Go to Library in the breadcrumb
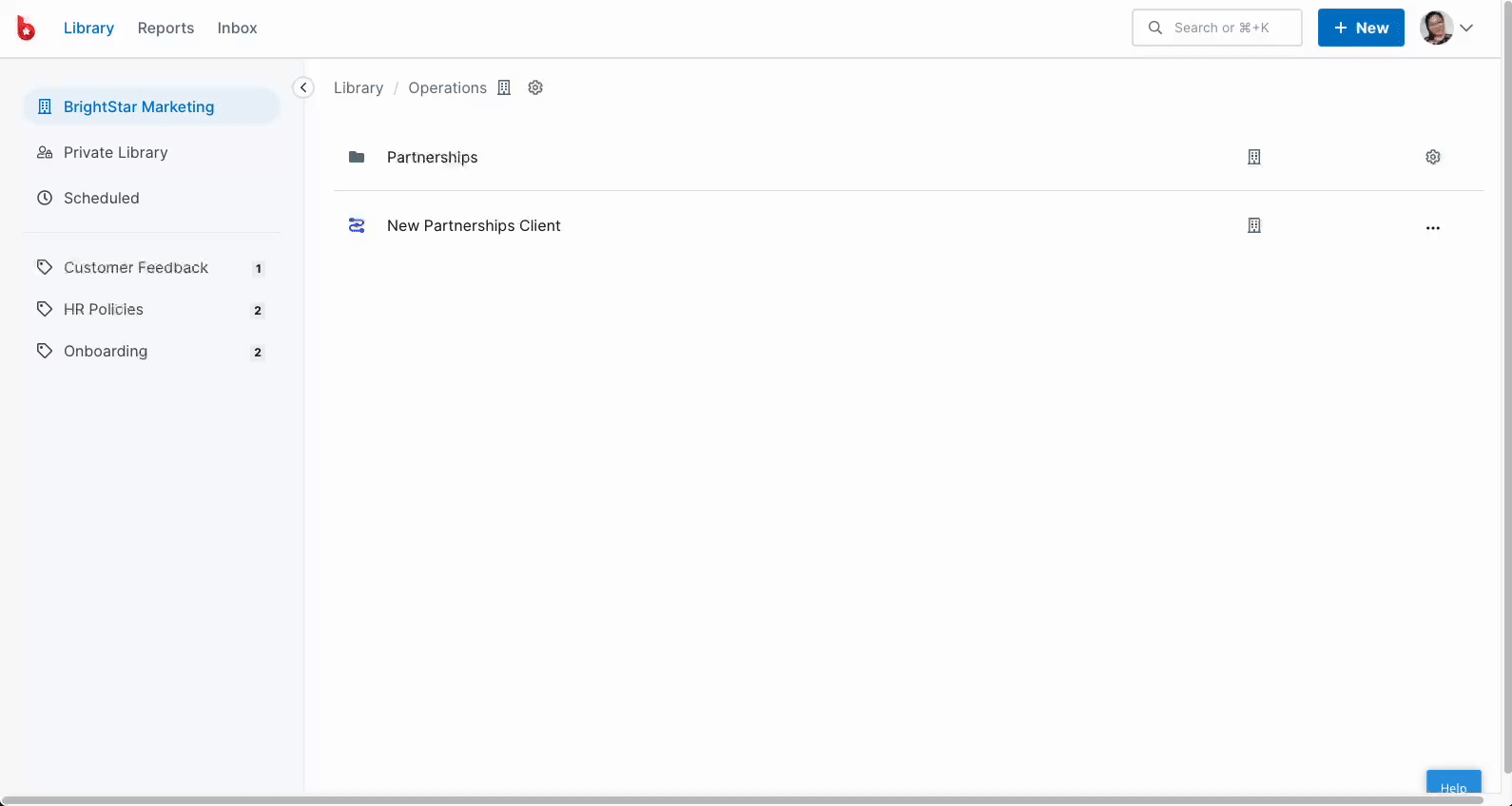1512x806 pixels. coord(359,87)
